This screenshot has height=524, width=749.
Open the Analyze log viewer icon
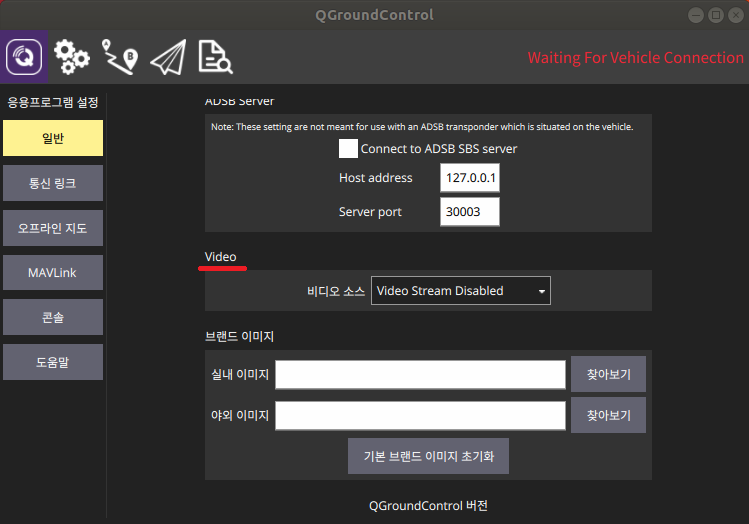click(x=215, y=57)
